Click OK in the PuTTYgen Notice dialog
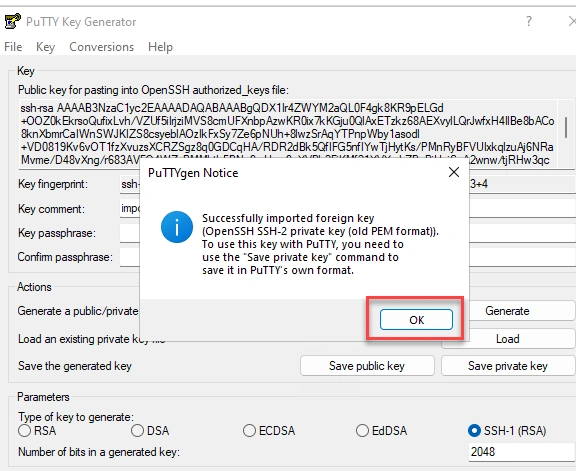Screen dimensions: 576x471 coord(416,319)
